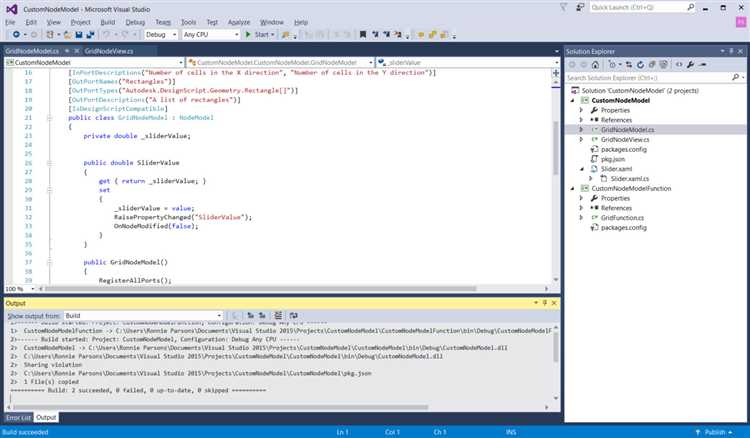Screen dimensions: 750x438
Task: Click the Redo arrow in toolbar
Action: [x=125, y=34]
